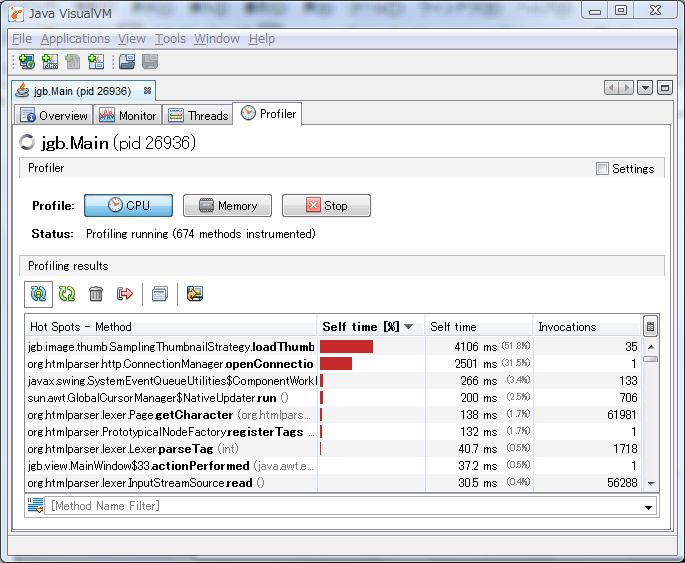Image resolution: width=685 pixels, height=563 pixels.
Task: Click the Reset collected results icon
Action: [125, 294]
